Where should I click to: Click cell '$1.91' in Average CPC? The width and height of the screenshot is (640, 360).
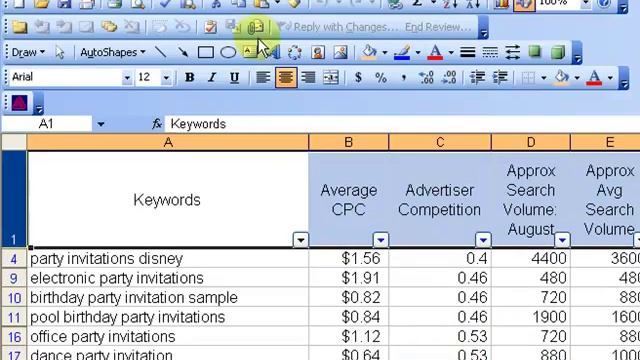point(349,278)
